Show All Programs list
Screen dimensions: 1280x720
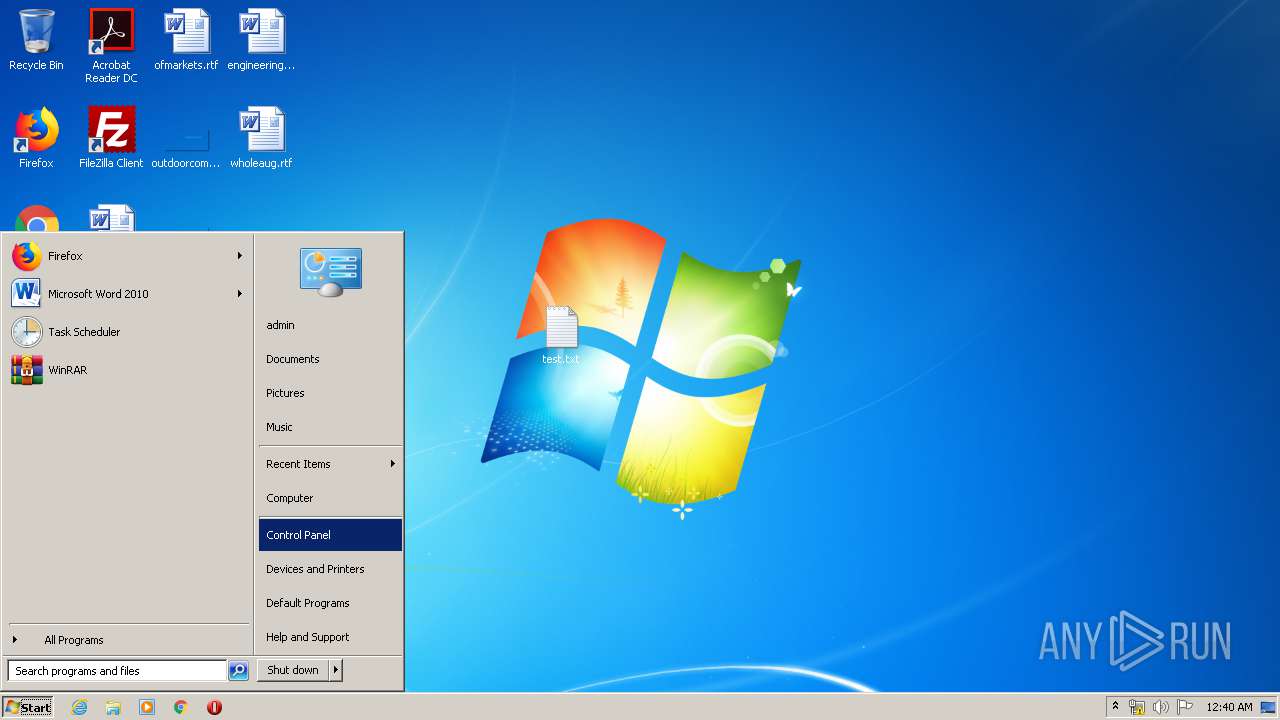click(x=127, y=640)
